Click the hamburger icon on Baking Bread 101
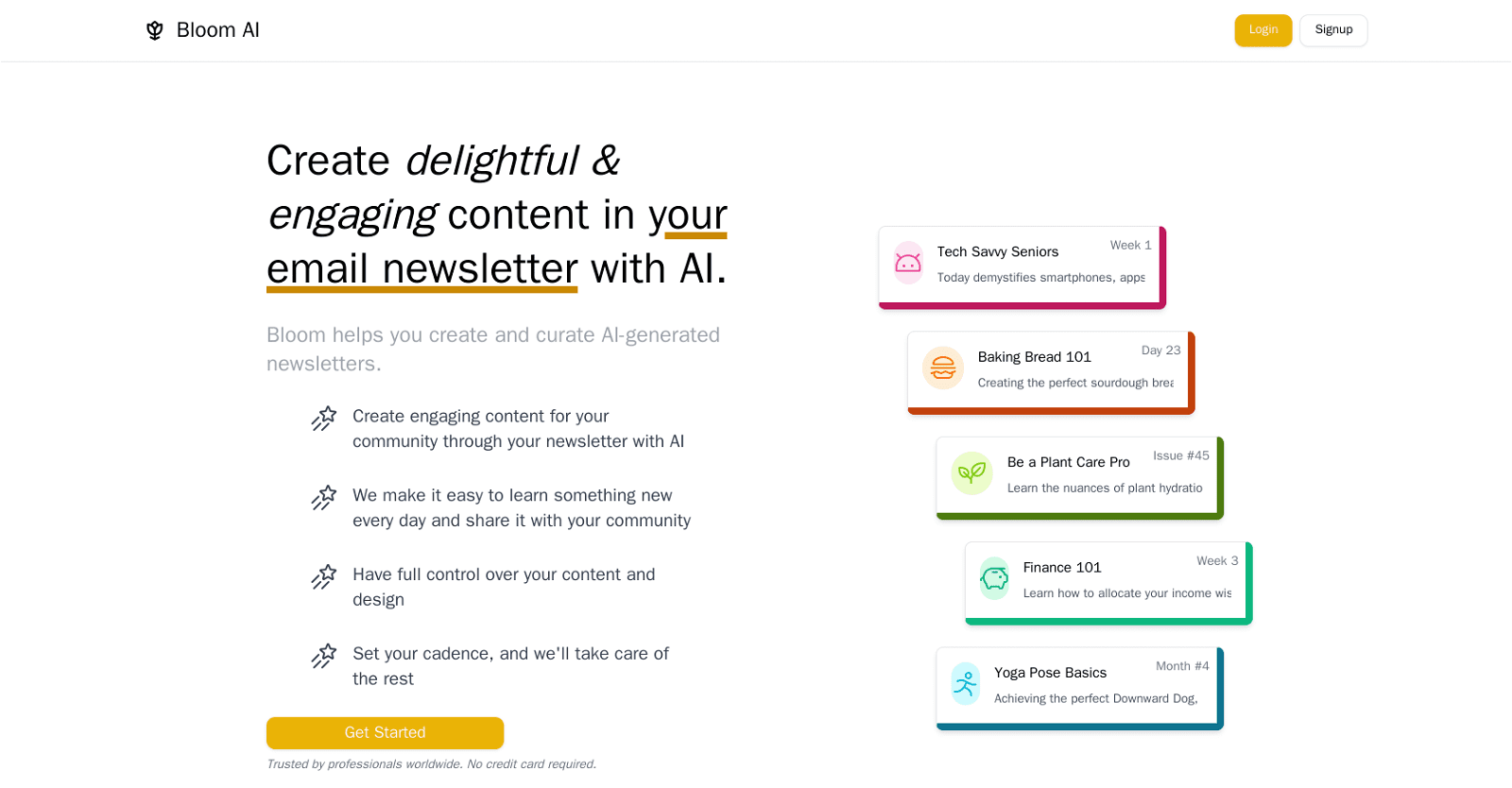 point(942,368)
